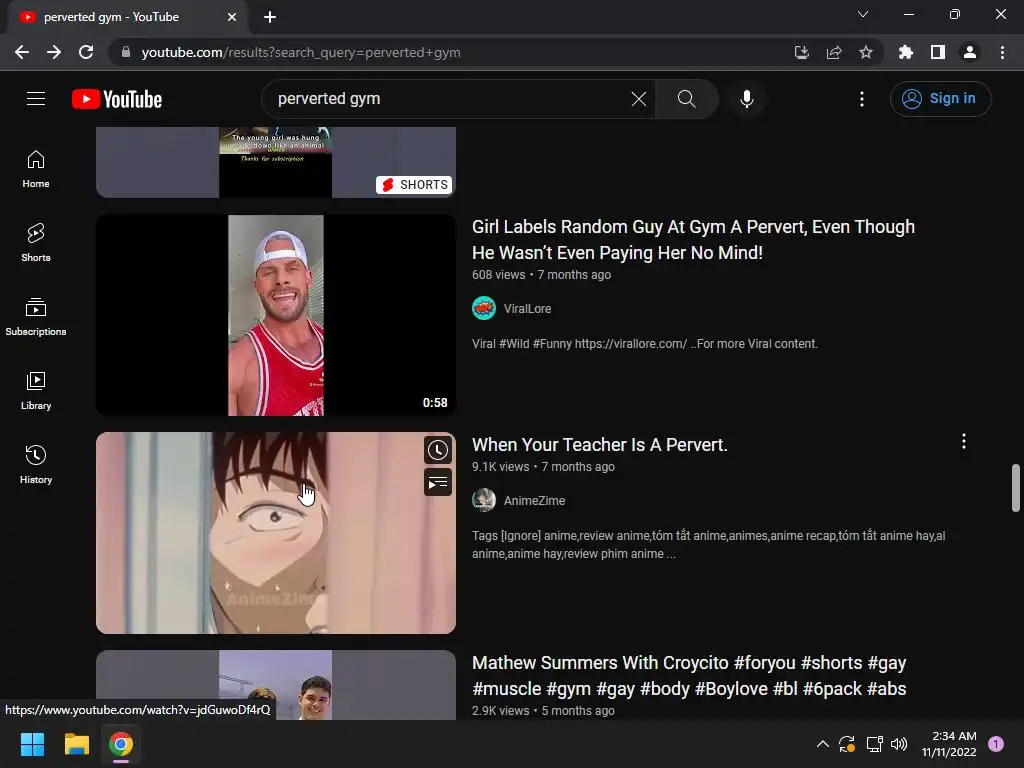Viewport: 1024px width, 768px height.
Task: Open 'Girl Labels Random Guy At Gym' title
Action: click(x=693, y=240)
